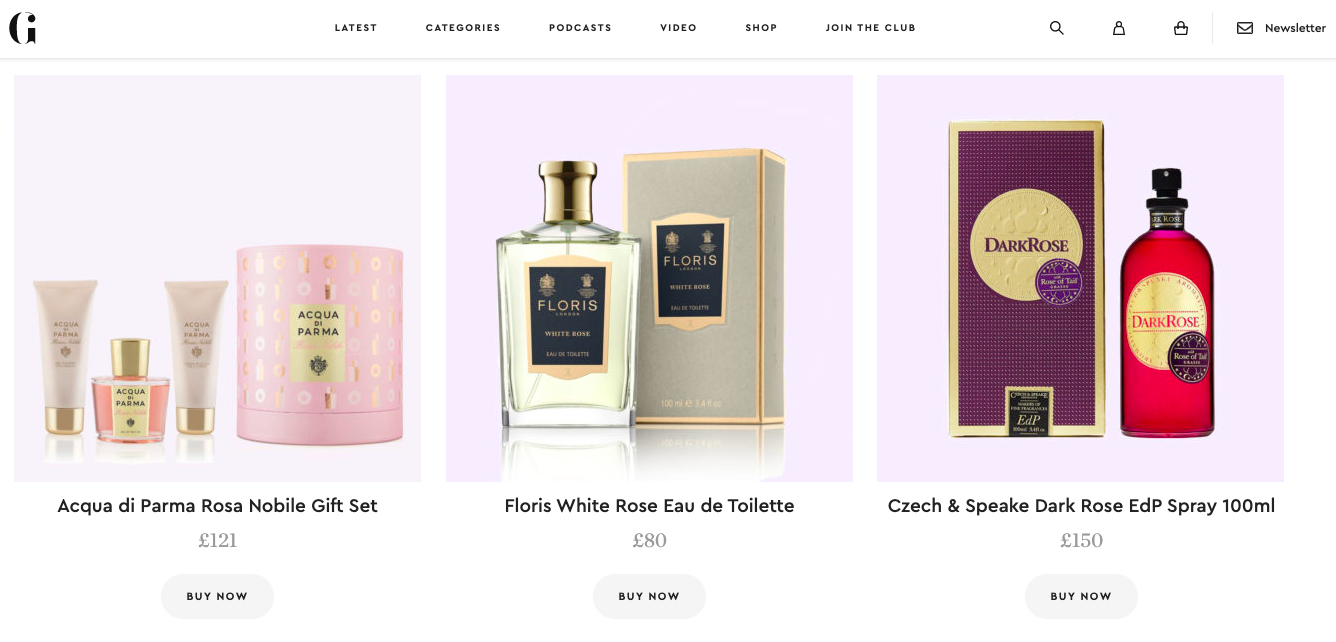Buy the Acqua di Parma gift set
Viewport: 1336px width, 642px height.
pos(217,596)
